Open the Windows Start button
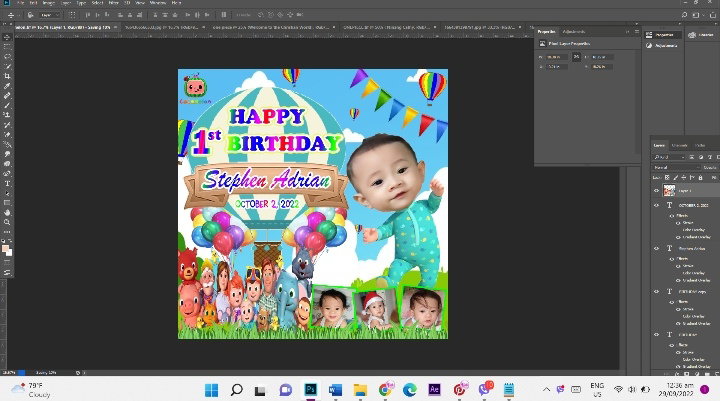The width and height of the screenshot is (720, 401). point(212,390)
